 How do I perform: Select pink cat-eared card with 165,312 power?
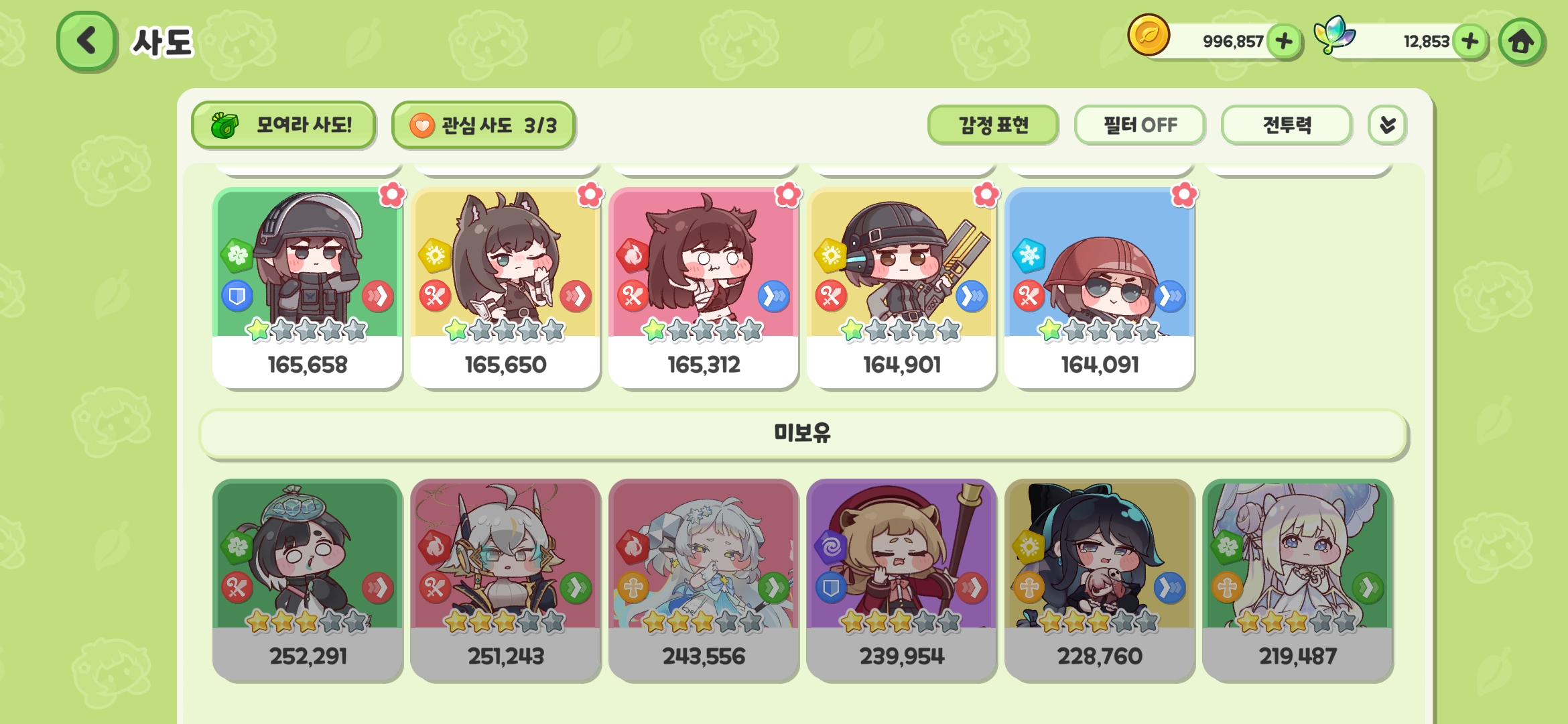click(x=704, y=289)
